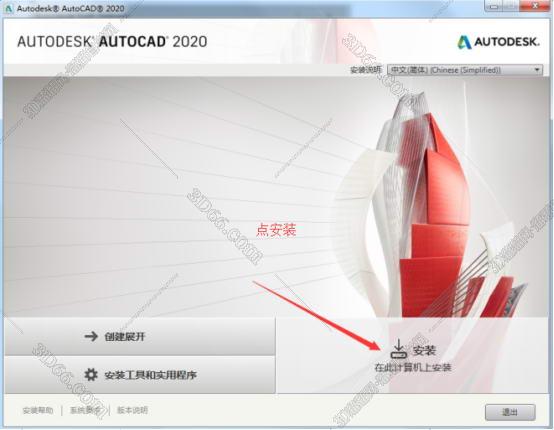Expand the language dropdown arrow
This screenshot has height=430, width=554.
pos(537,70)
